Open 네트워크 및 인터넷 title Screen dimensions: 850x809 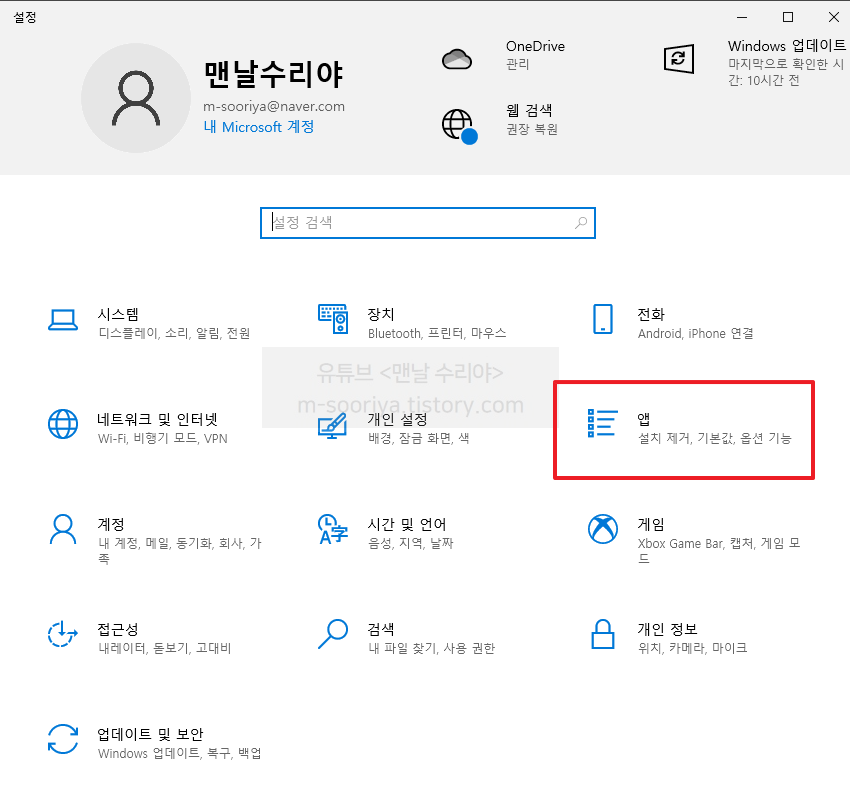tap(157, 419)
